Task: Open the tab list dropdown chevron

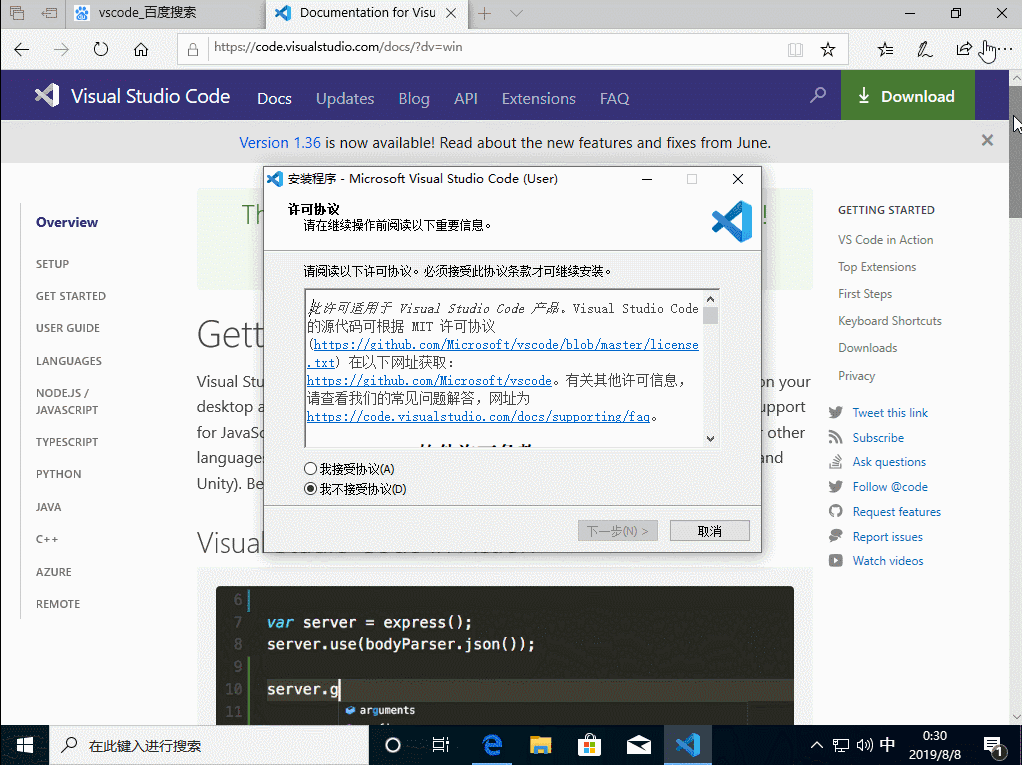Action: click(516, 13)
